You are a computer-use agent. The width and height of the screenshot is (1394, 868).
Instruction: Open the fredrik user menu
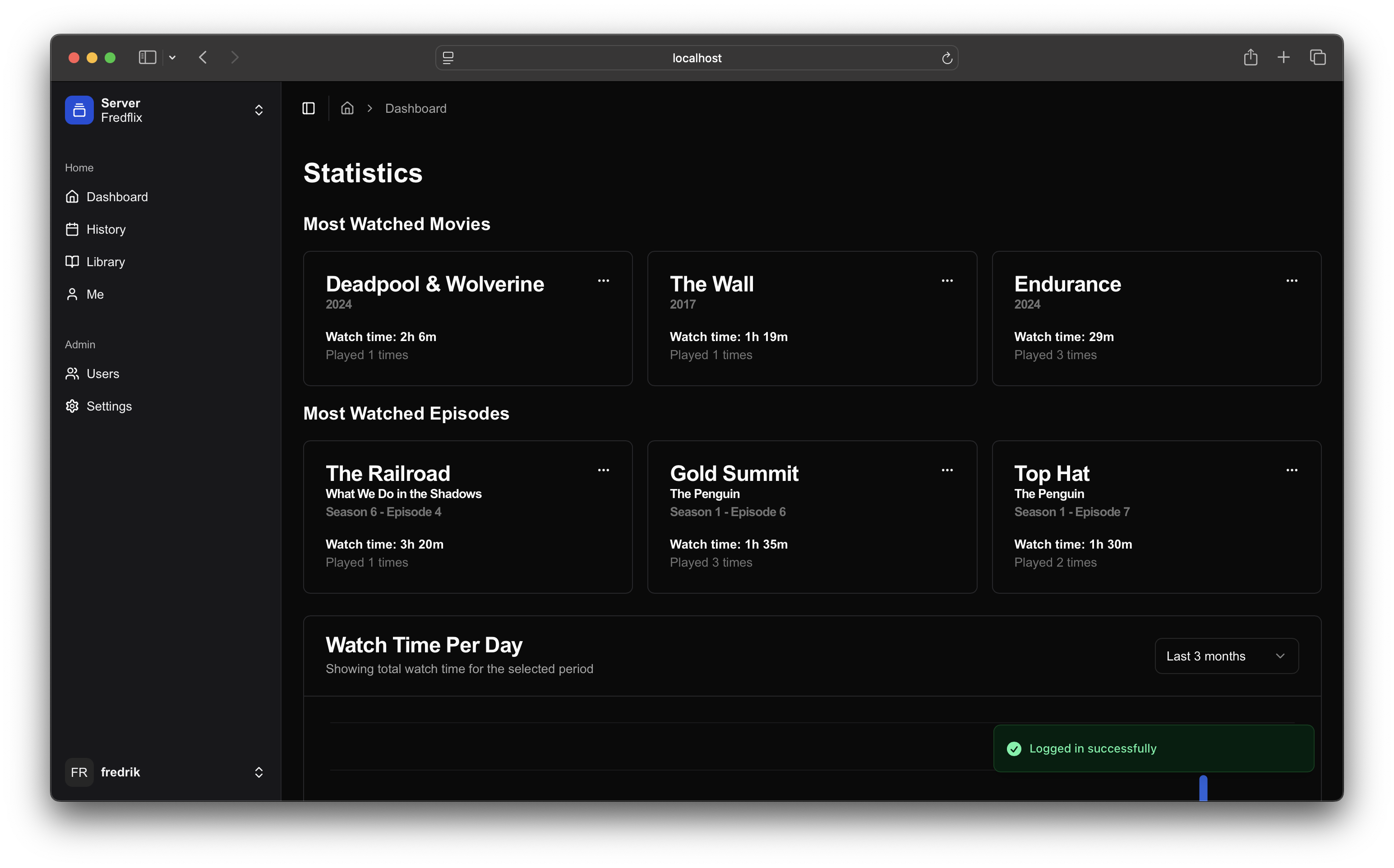click(165, 772)
